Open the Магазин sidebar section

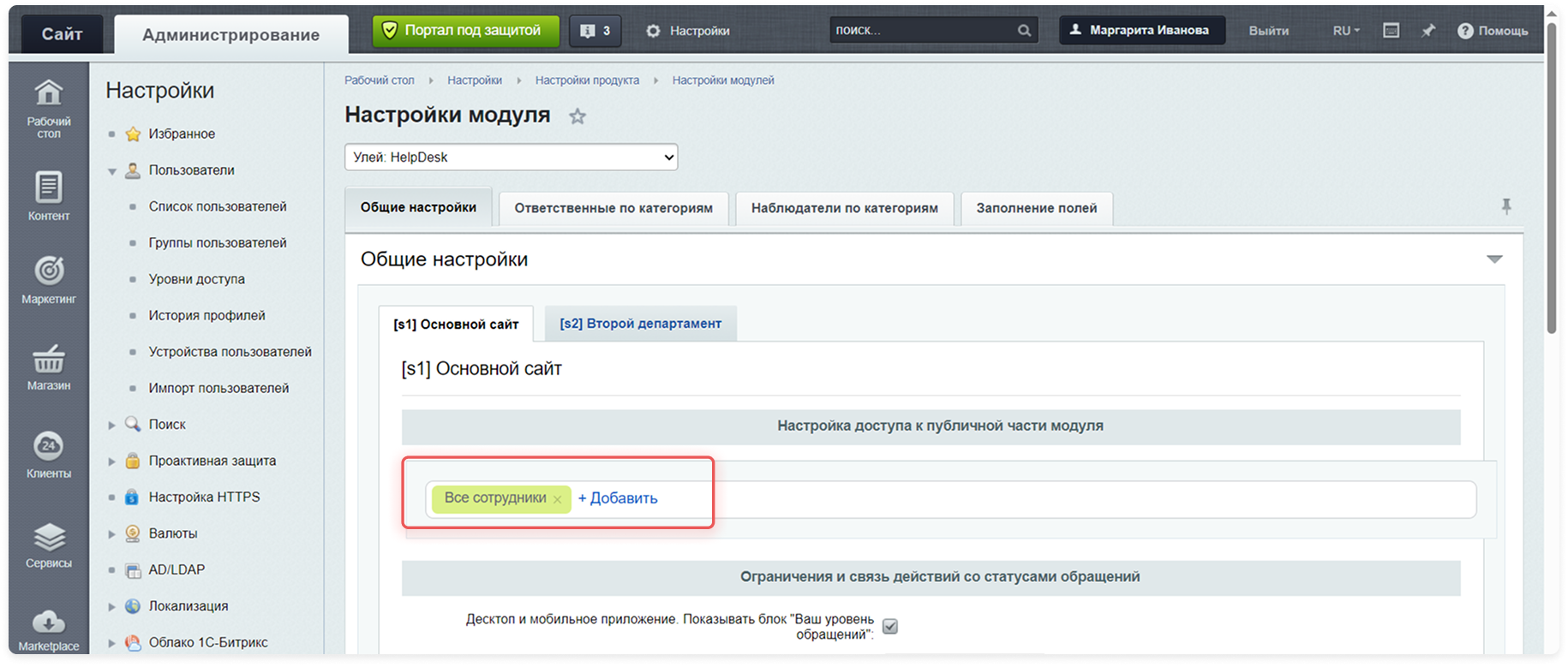point(48,367)
